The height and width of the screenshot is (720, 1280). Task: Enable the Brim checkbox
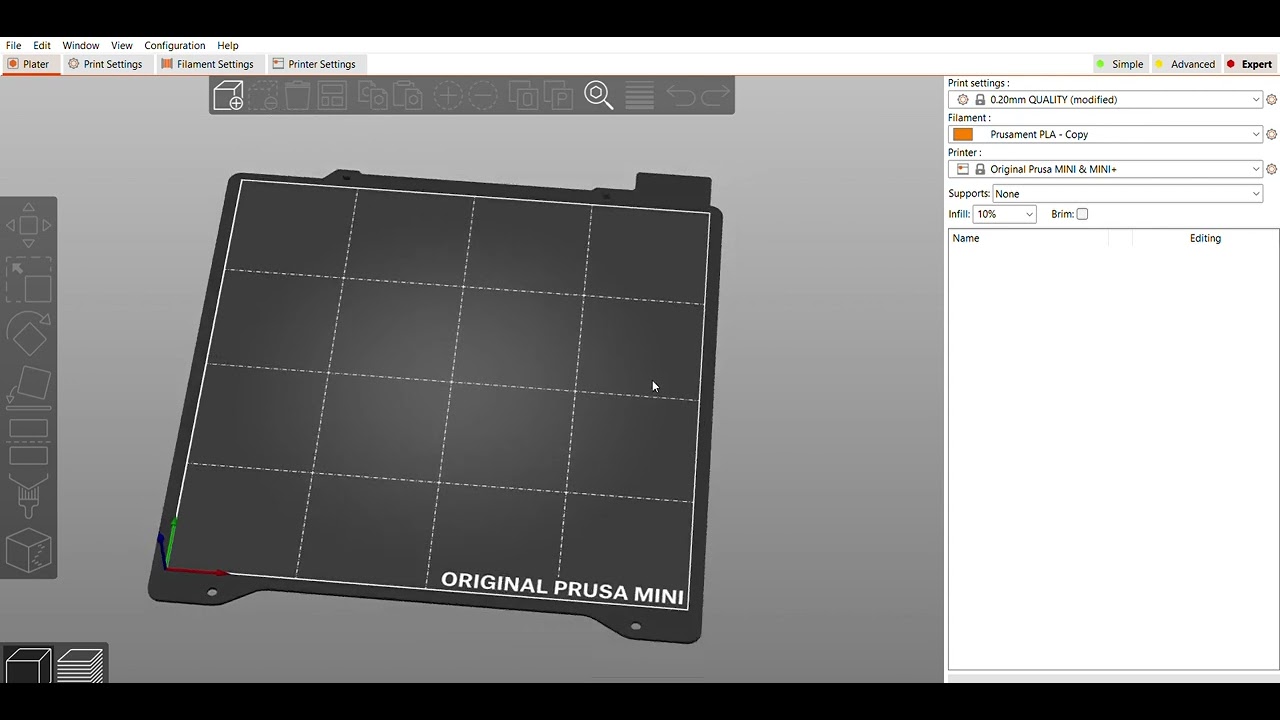(1082, 214)
